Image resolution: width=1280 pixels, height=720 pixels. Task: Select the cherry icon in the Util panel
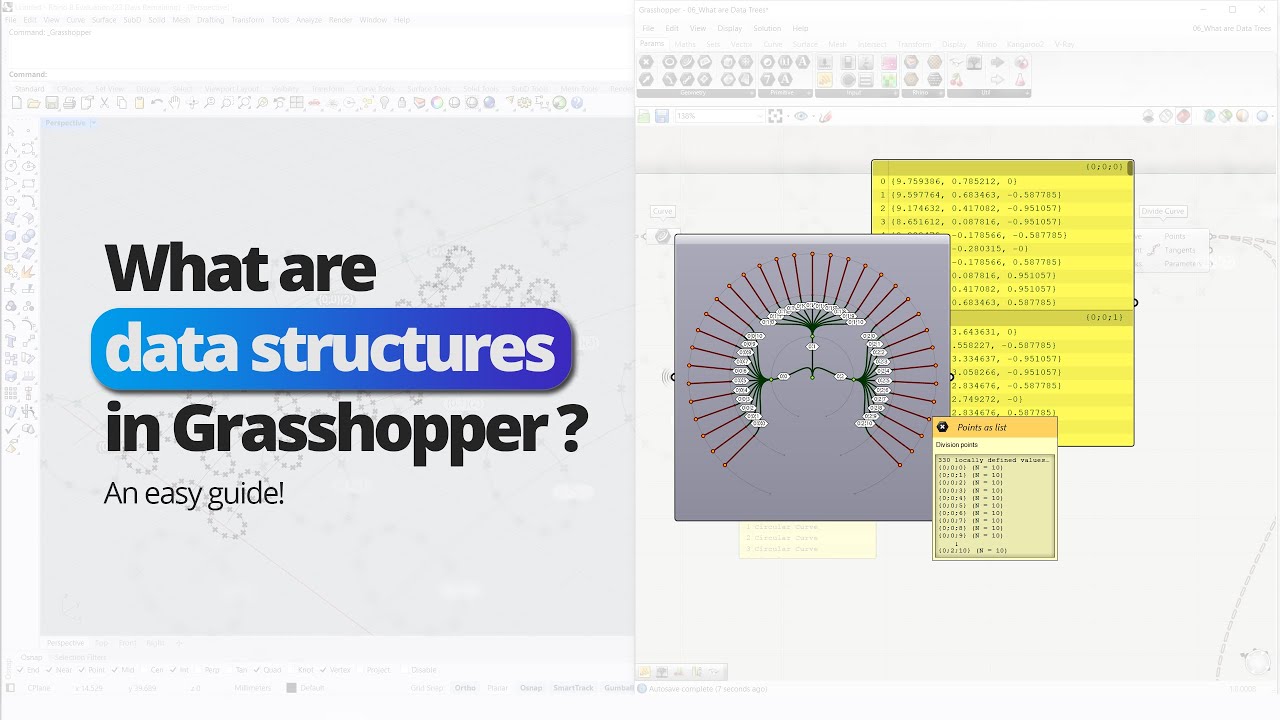point(956,80)
